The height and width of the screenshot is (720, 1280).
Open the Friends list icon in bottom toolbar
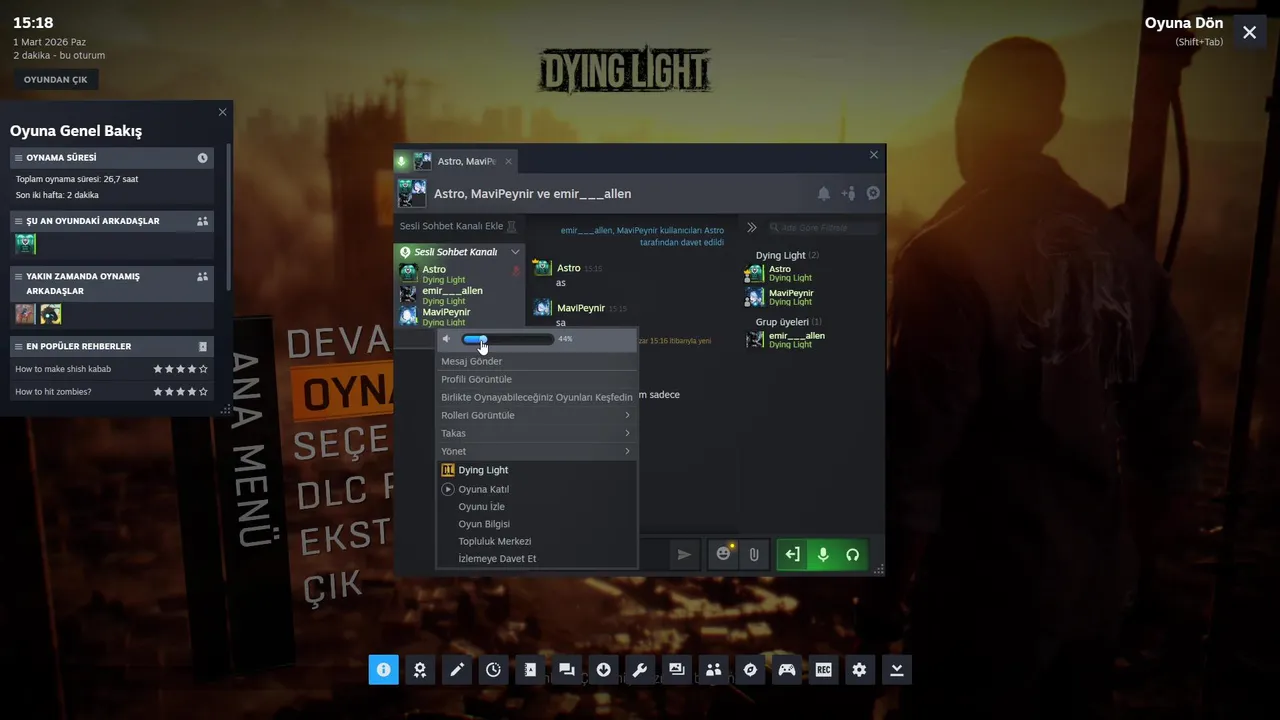713,670
